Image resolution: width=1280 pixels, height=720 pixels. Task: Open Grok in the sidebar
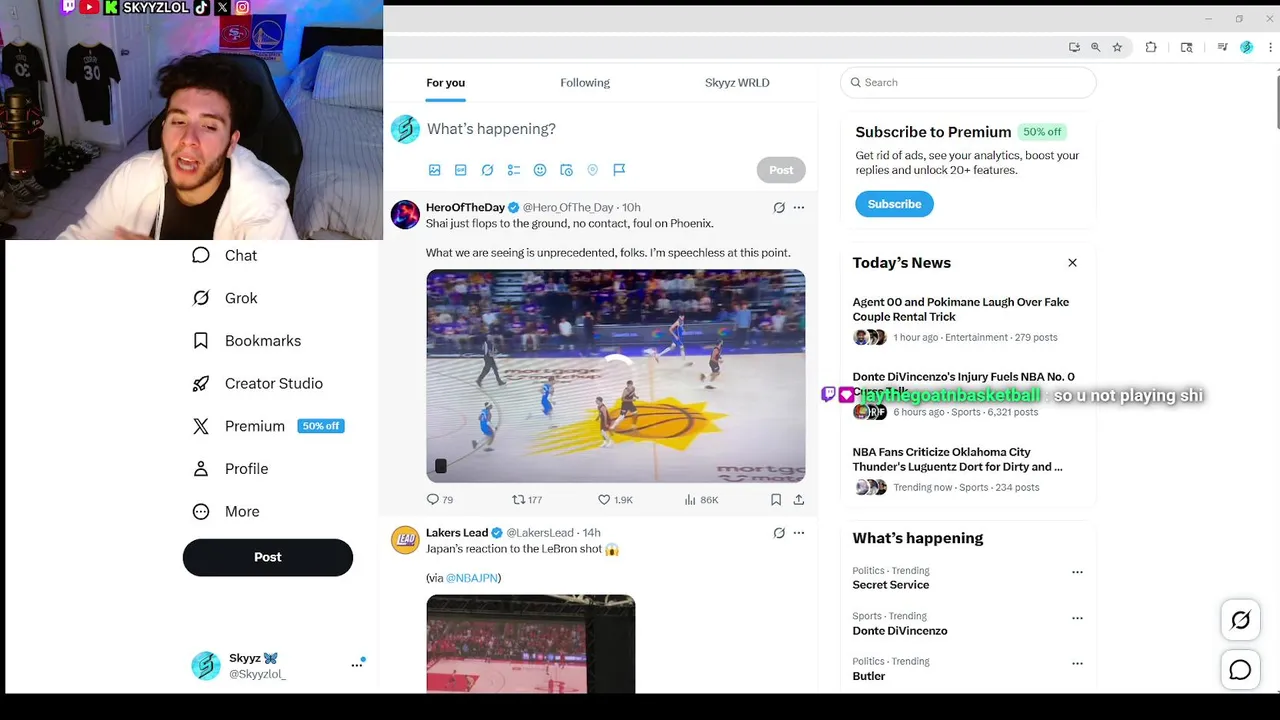tap(225, 298)
